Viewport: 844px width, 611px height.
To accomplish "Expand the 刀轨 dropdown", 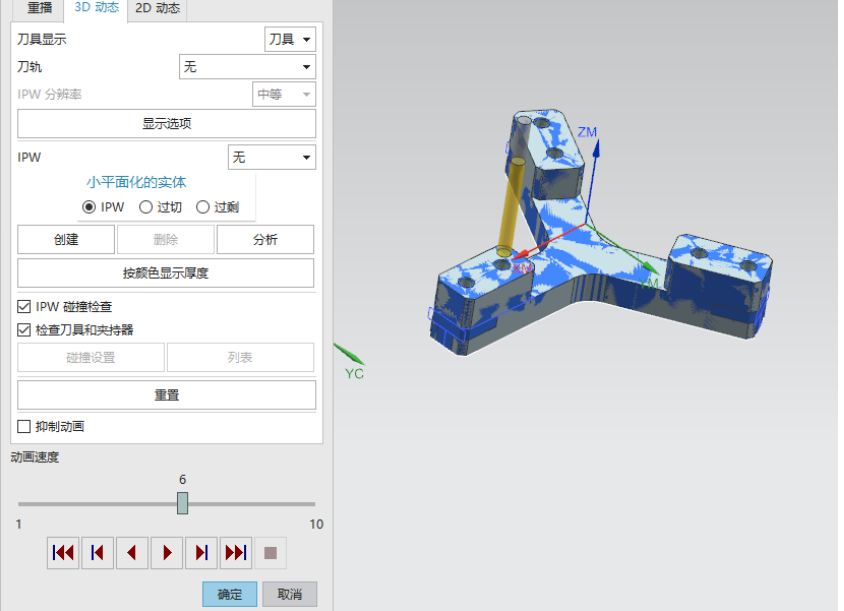I will click(247, 67).
